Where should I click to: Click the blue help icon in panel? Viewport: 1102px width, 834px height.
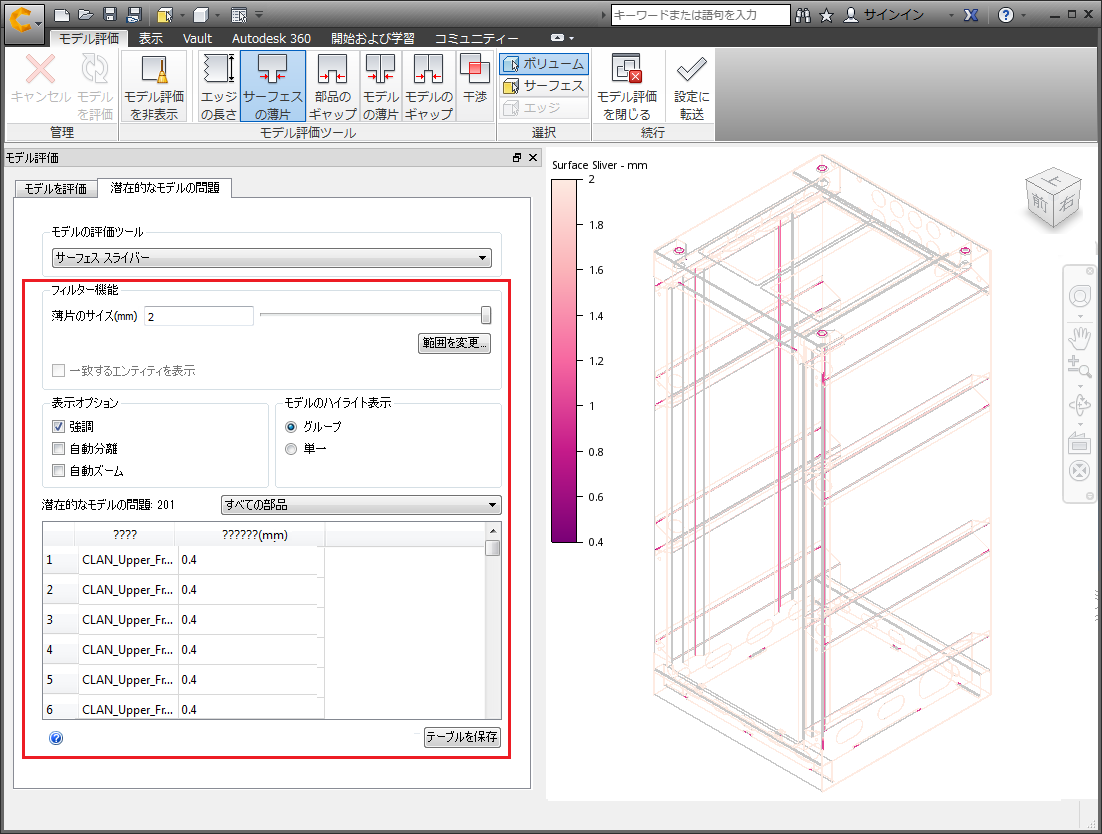tap(56, 738)
